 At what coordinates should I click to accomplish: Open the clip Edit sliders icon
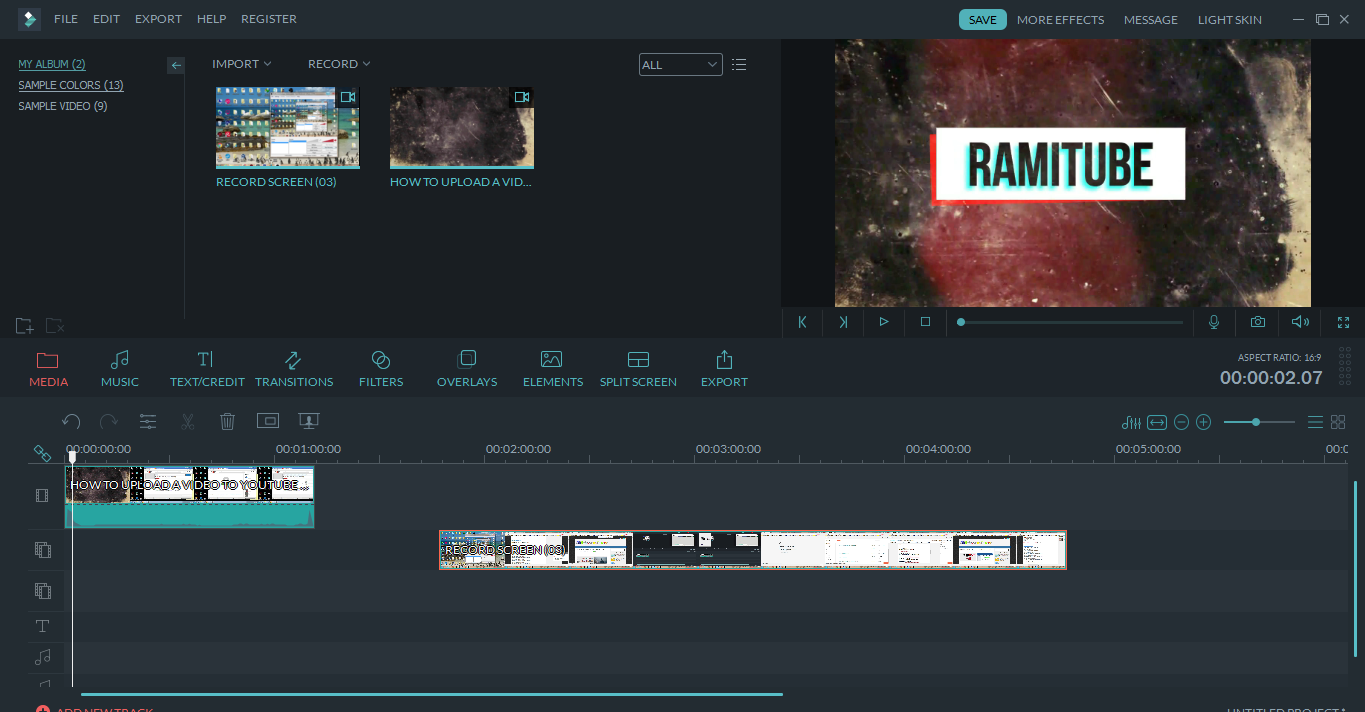[x=148, y=422]
